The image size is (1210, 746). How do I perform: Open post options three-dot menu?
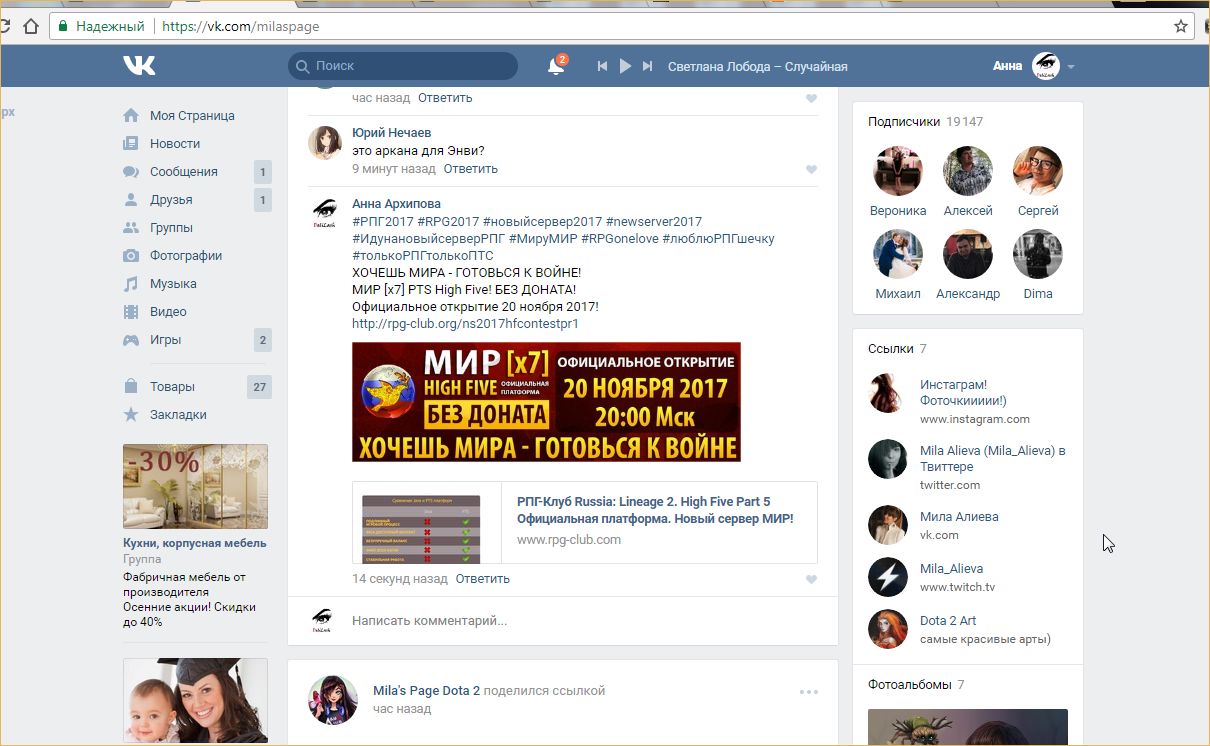point(808,692)
